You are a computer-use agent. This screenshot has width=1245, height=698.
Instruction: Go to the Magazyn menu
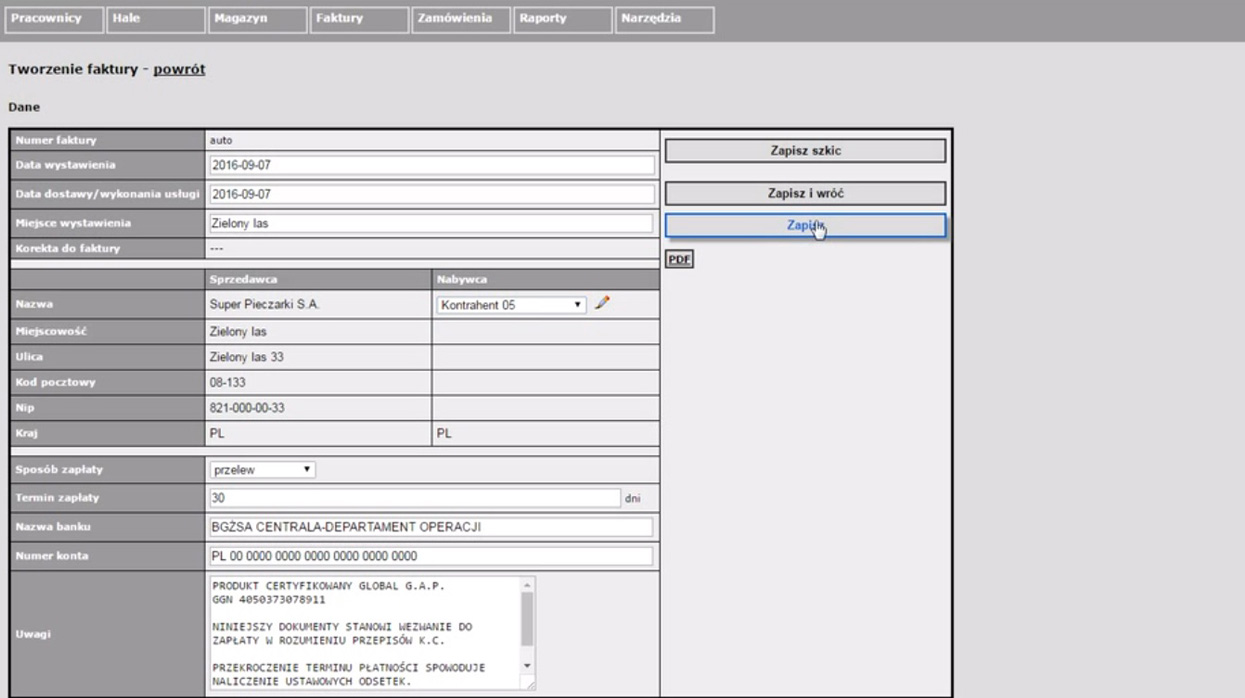257,20
